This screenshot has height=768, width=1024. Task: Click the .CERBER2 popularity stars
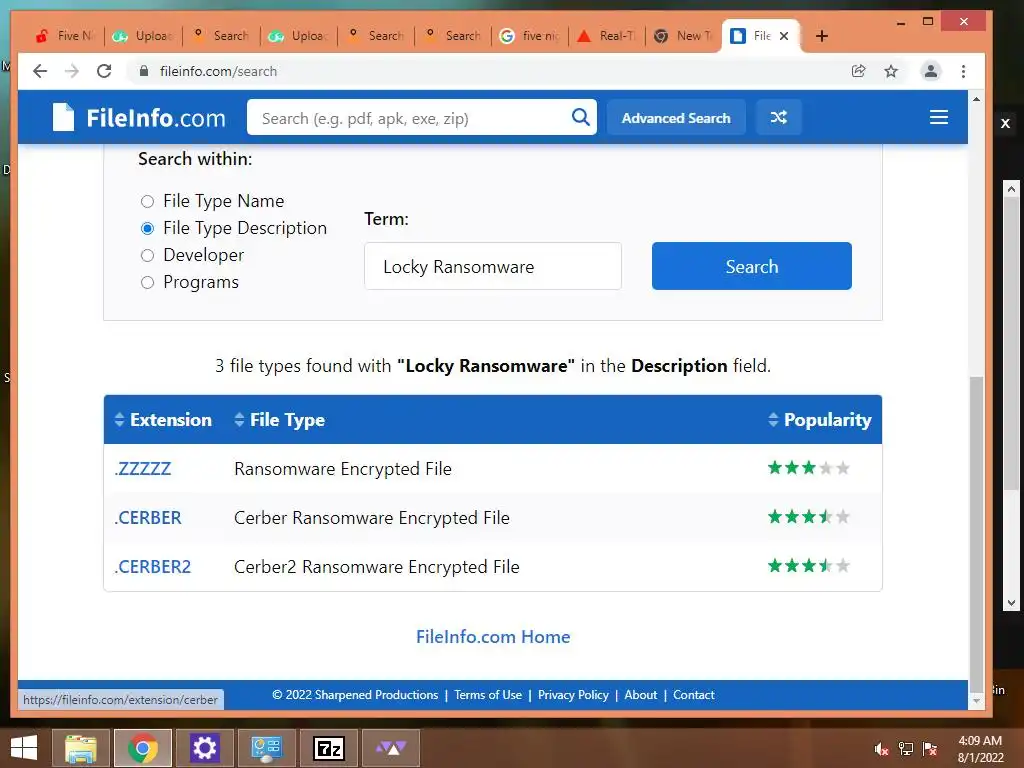(809, 566)
